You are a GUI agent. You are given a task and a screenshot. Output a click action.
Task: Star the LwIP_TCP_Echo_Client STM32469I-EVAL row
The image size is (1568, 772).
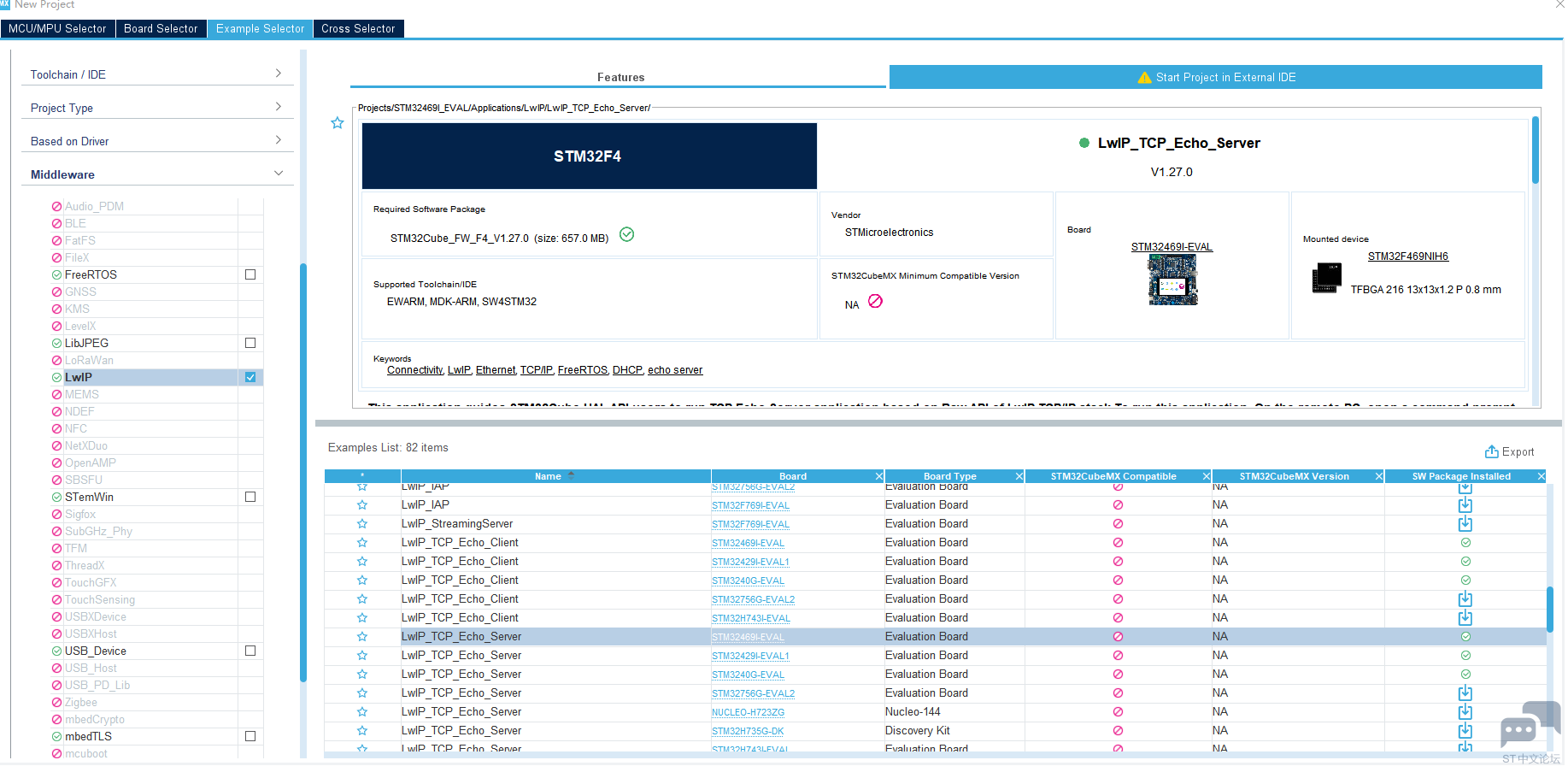362,542
